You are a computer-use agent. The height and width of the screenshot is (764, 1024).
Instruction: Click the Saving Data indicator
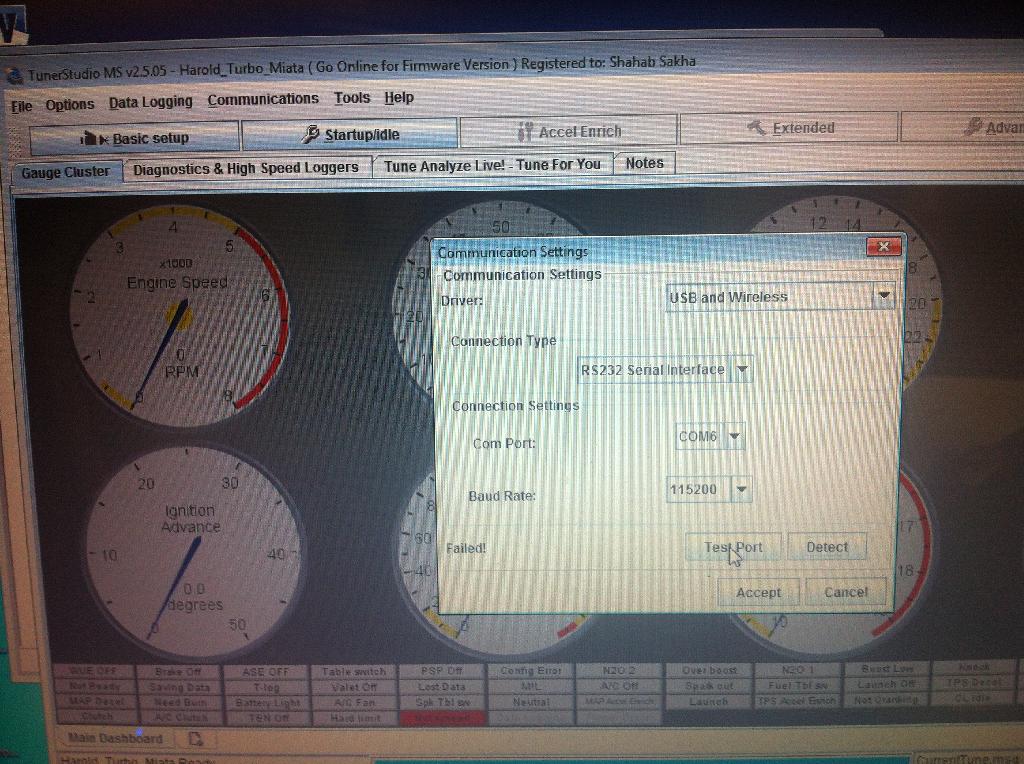[x=178, y=687]
